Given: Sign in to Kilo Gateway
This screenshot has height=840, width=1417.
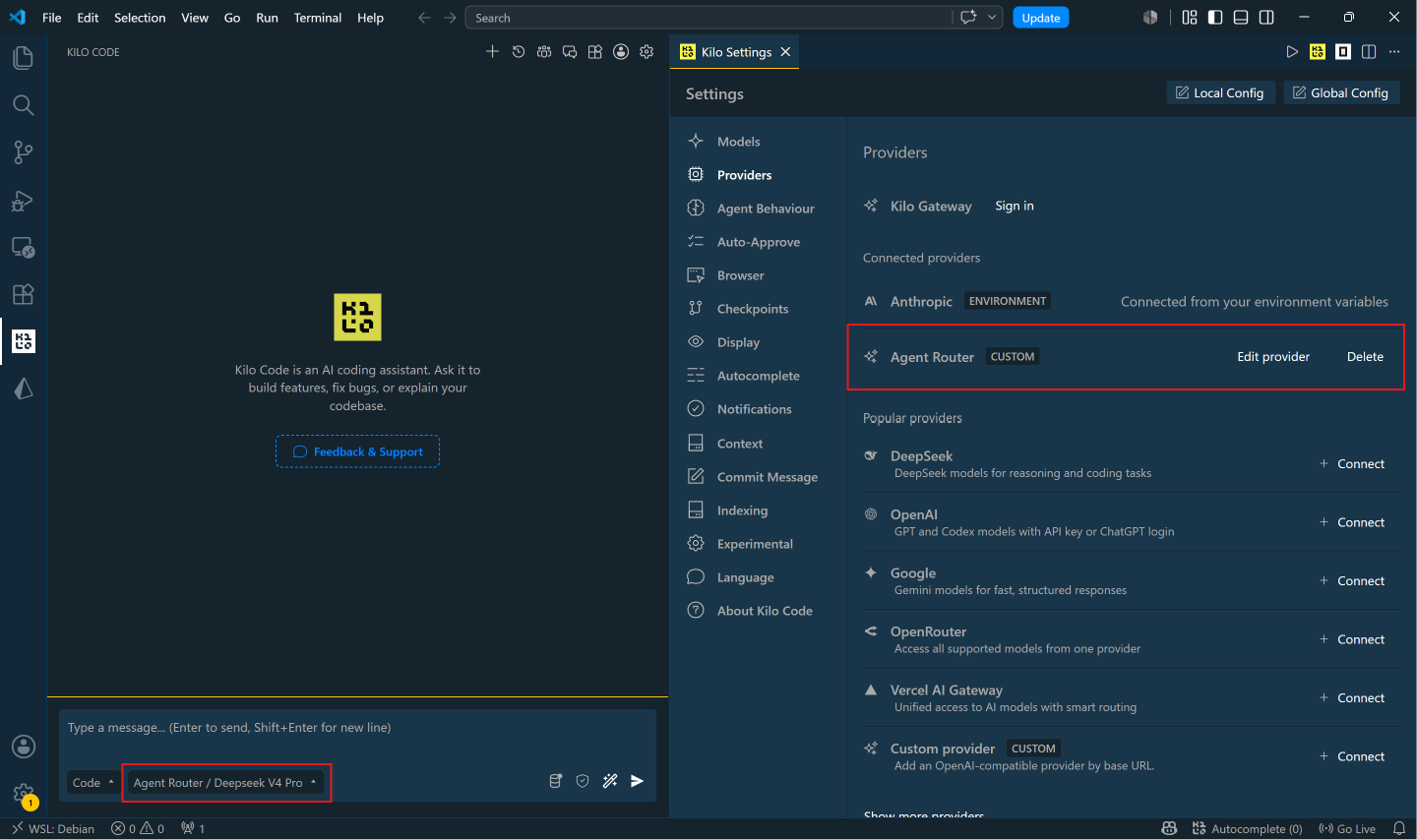Looking at the screenshot, I should (x=1015, y=206).
